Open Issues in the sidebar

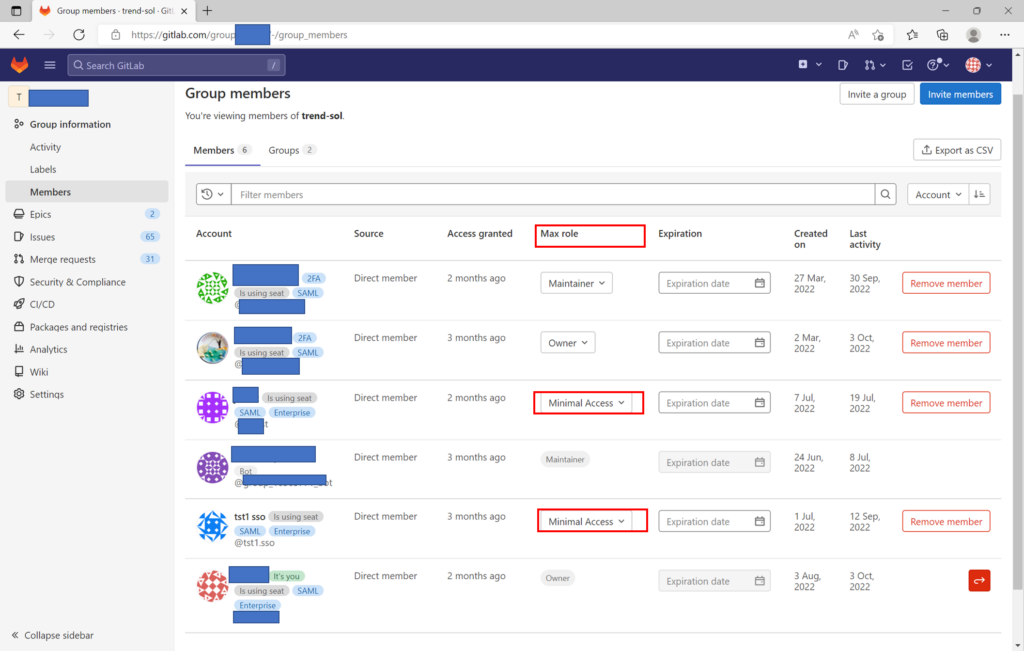[42, 237]
